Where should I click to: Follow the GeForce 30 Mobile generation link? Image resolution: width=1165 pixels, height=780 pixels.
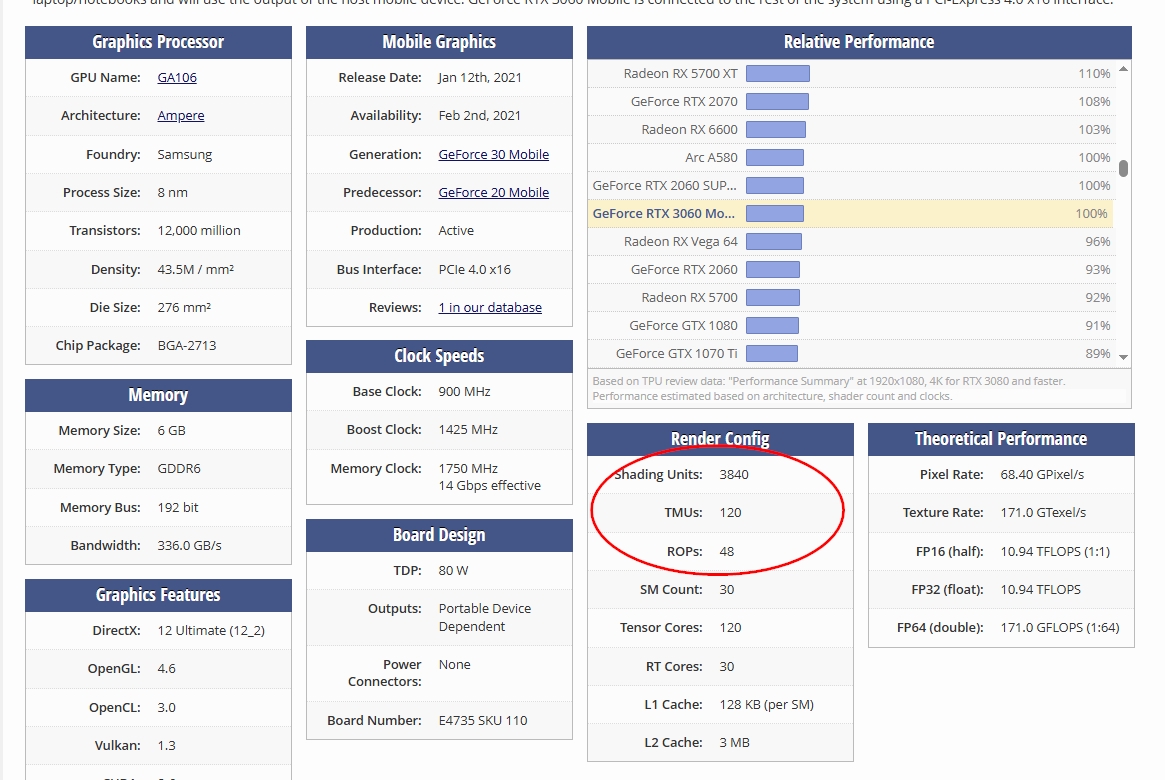point(493,154)
